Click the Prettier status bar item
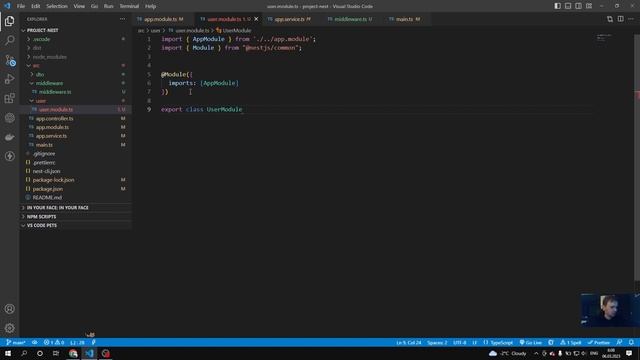640x360 pixels. pyautogui.click(x=599, y=342)
